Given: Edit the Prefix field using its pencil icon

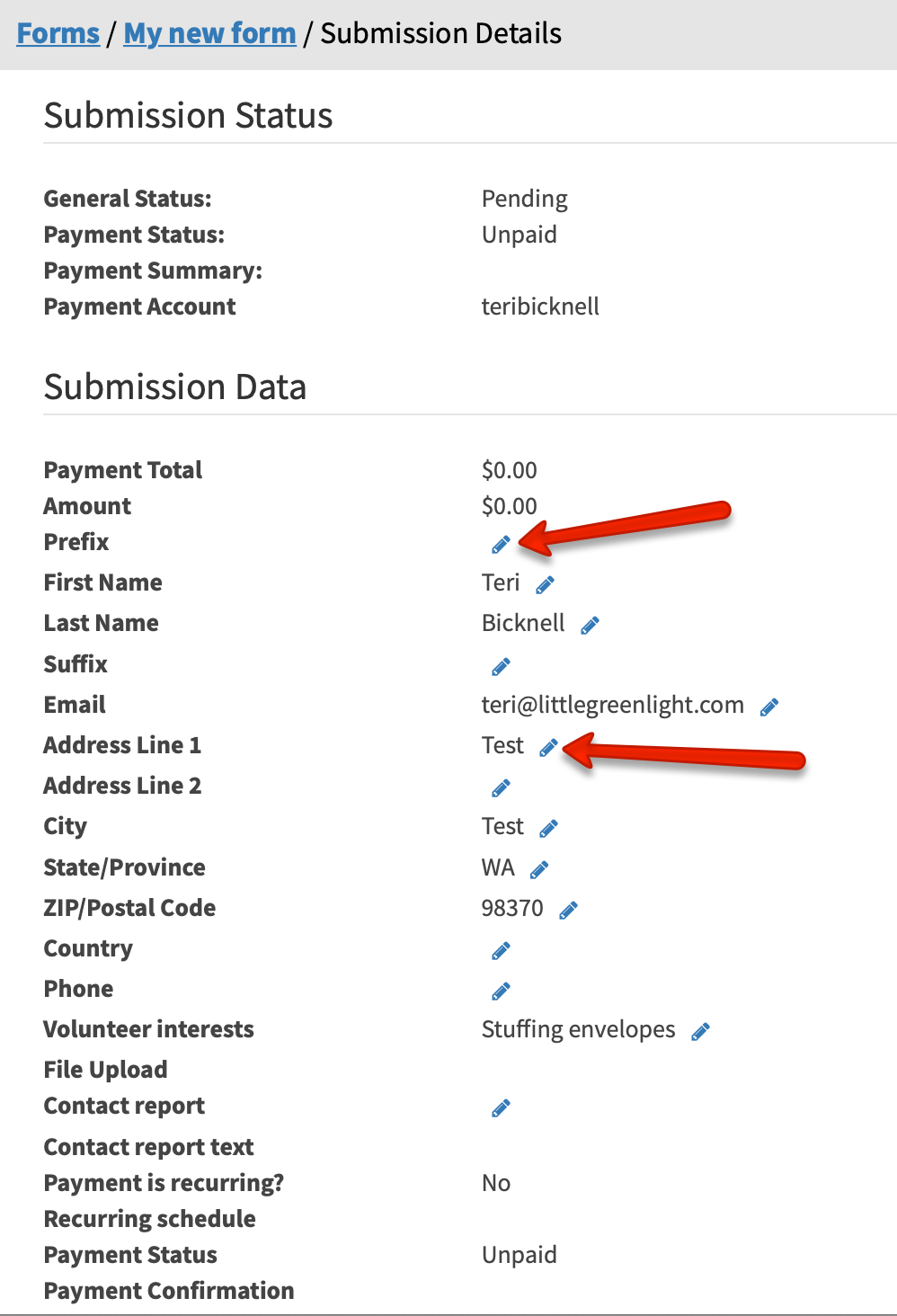Looking at the screenshot, I should tap(501, 543).
